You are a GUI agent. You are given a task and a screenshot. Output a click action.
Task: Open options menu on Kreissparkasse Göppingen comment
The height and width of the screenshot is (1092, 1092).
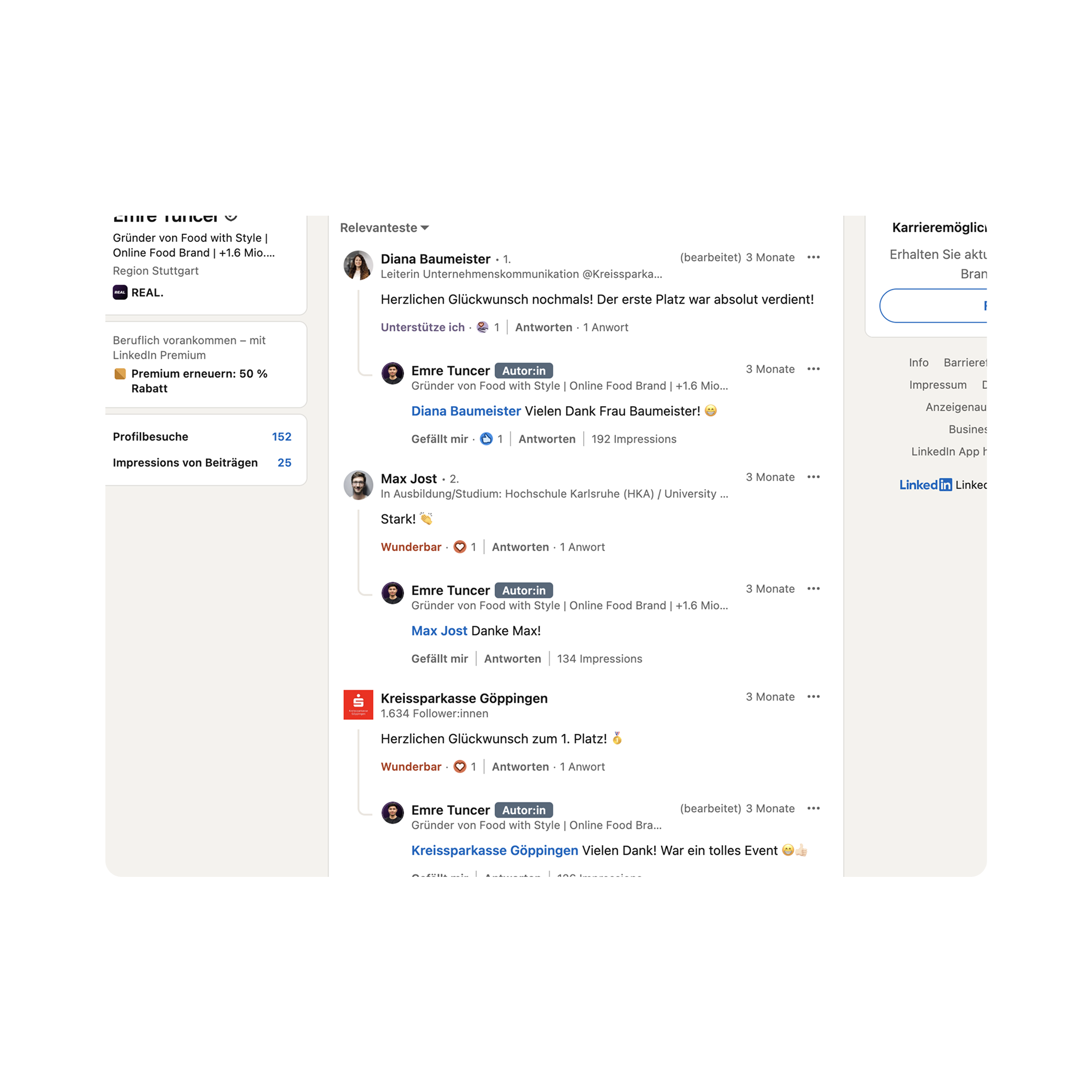(x=814, y=697)
